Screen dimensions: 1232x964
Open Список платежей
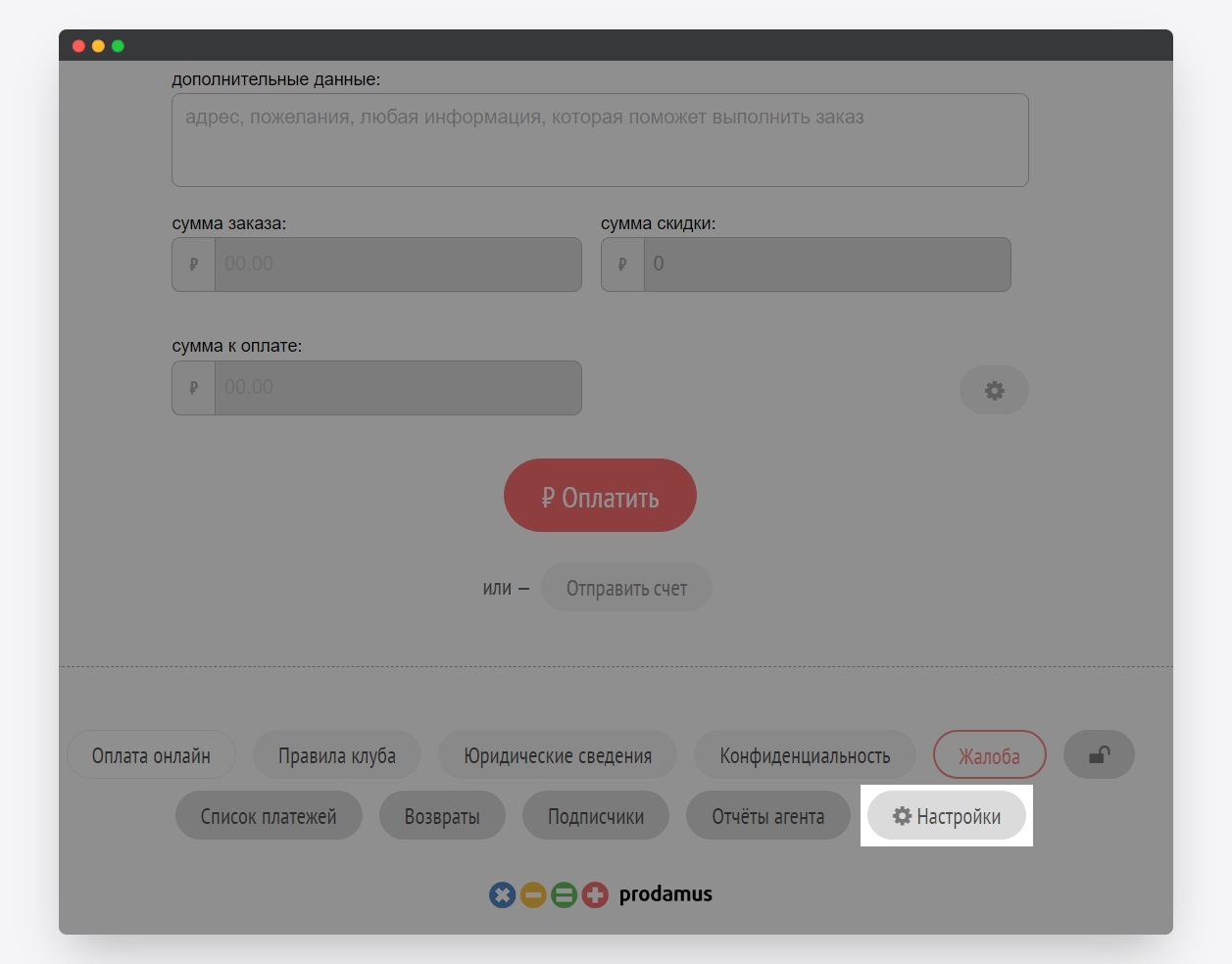[269, 816]
